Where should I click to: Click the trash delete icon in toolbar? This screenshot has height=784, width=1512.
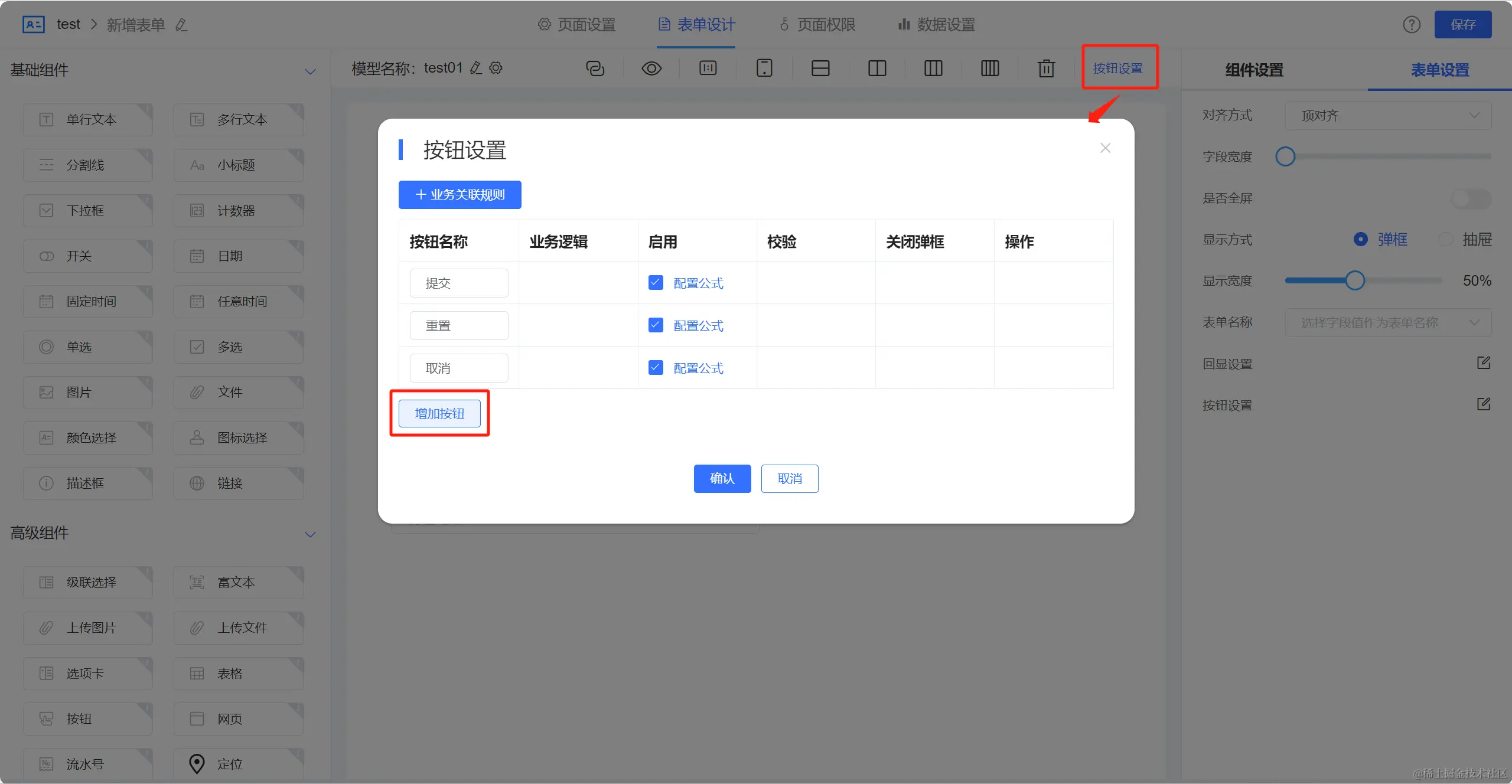(1046, 68)
